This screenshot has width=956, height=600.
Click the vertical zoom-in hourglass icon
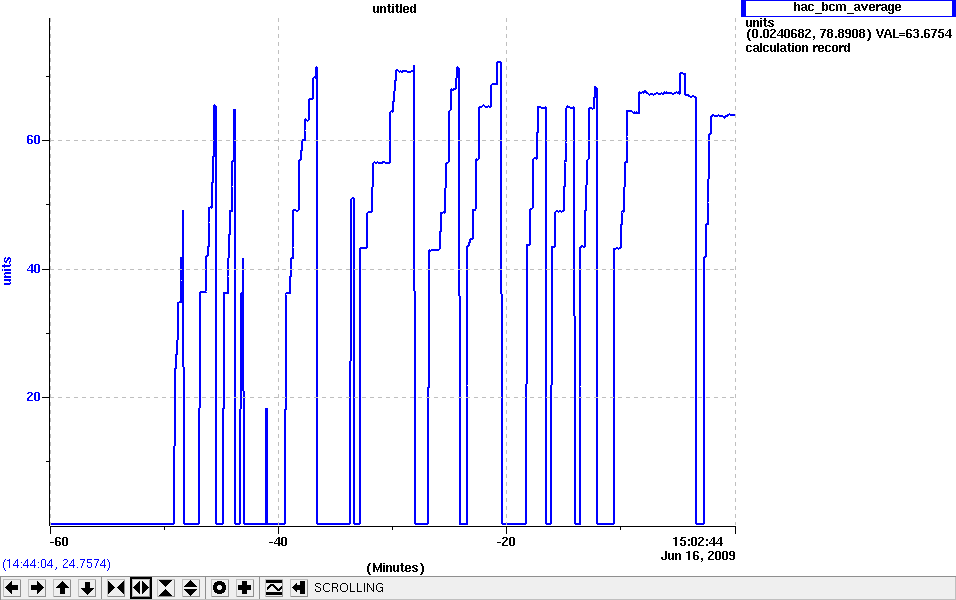[166, 588]
